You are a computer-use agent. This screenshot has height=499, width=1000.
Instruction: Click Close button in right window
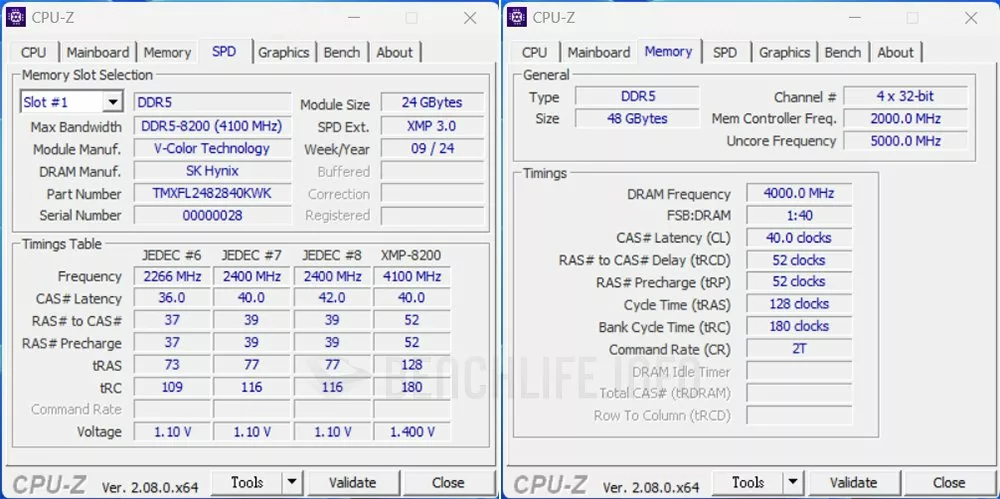coord(949,482)
